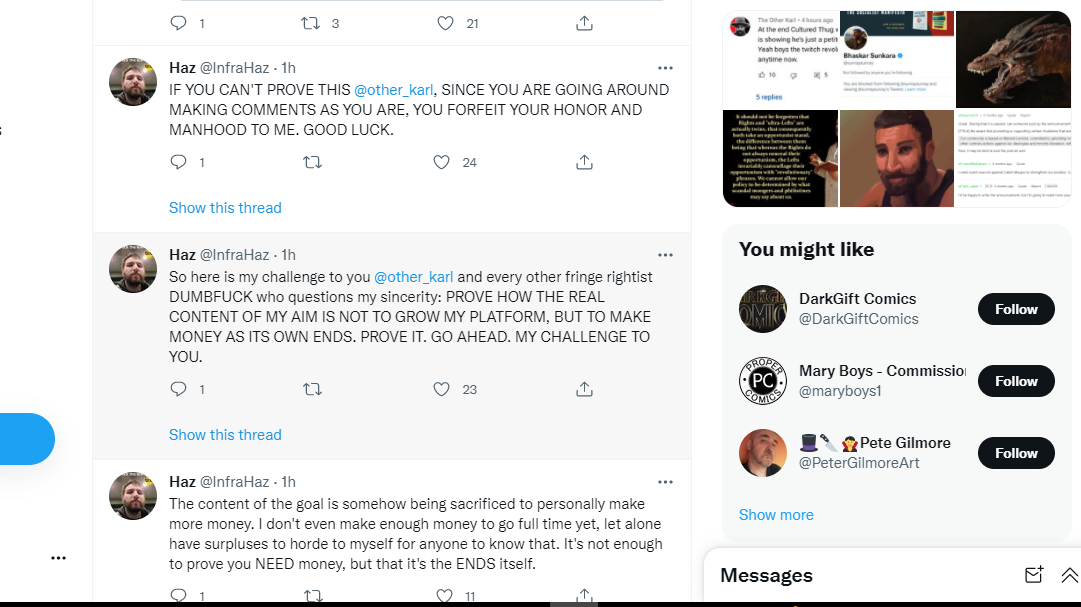Like the tweet with 24 likes

441,162
